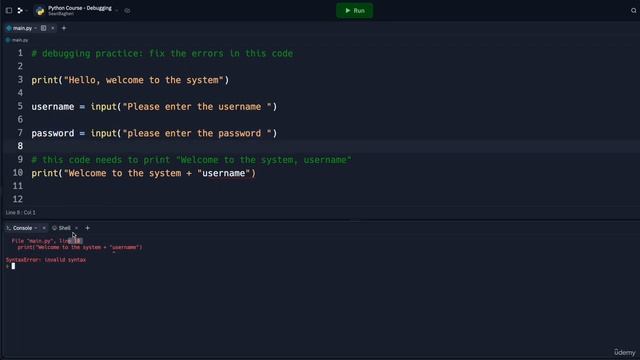The width and height of the screenshot is (640, 360).
Task: Open the main.py tab options dropdown
Action: tap(36, 28)
